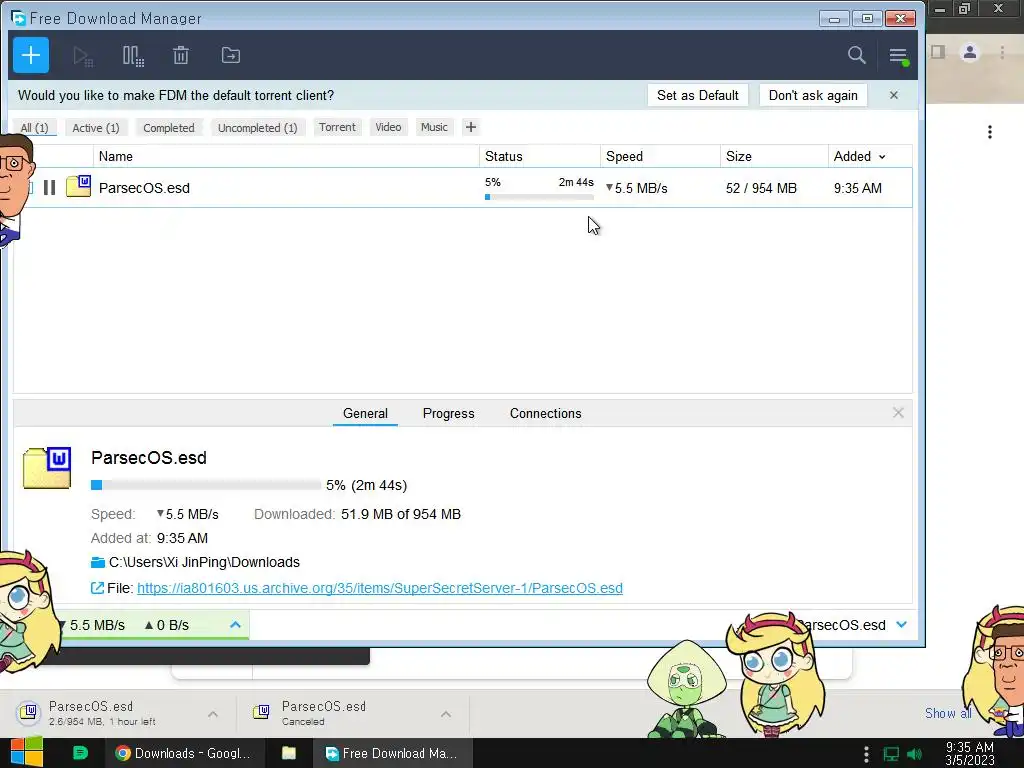Select the All (1) filter tab
Image resolution: width=1024 pixels, height=768 pixels.
click(x=35, y=127)
